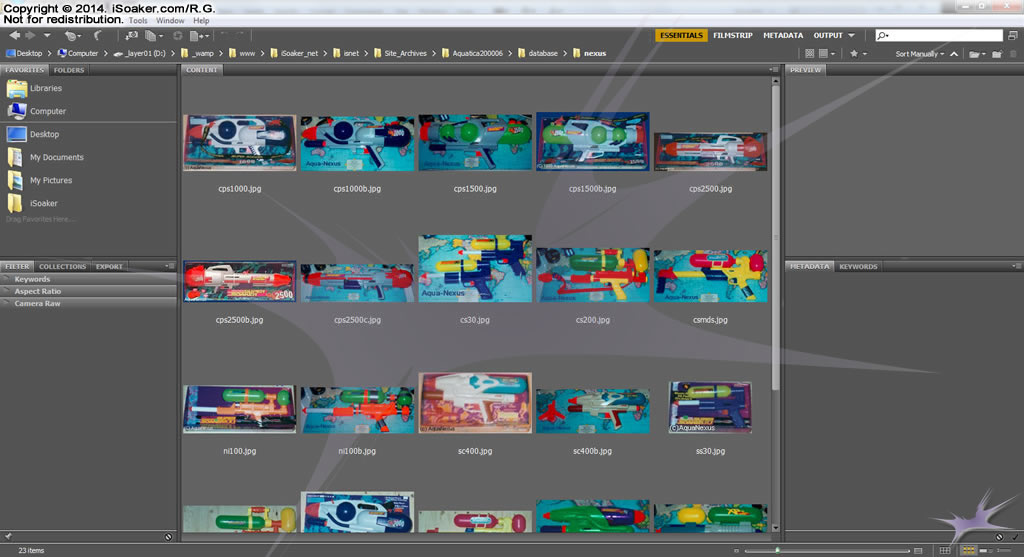Viewport: 1024px width, 557px height.
Task: Navigate to Desktop in the path bar
Action: 24,54
